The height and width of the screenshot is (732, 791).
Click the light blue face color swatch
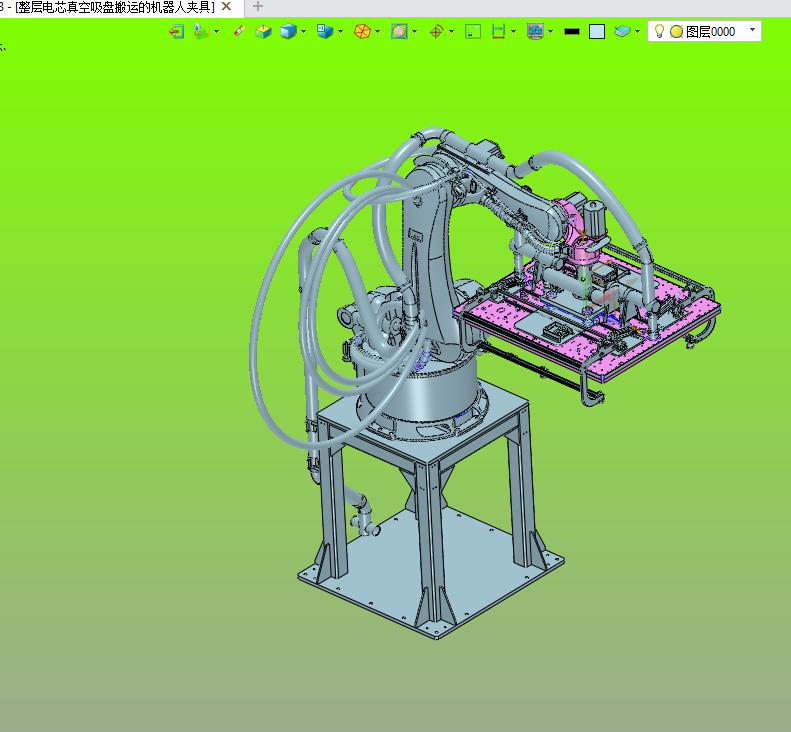tap(597, 32)
